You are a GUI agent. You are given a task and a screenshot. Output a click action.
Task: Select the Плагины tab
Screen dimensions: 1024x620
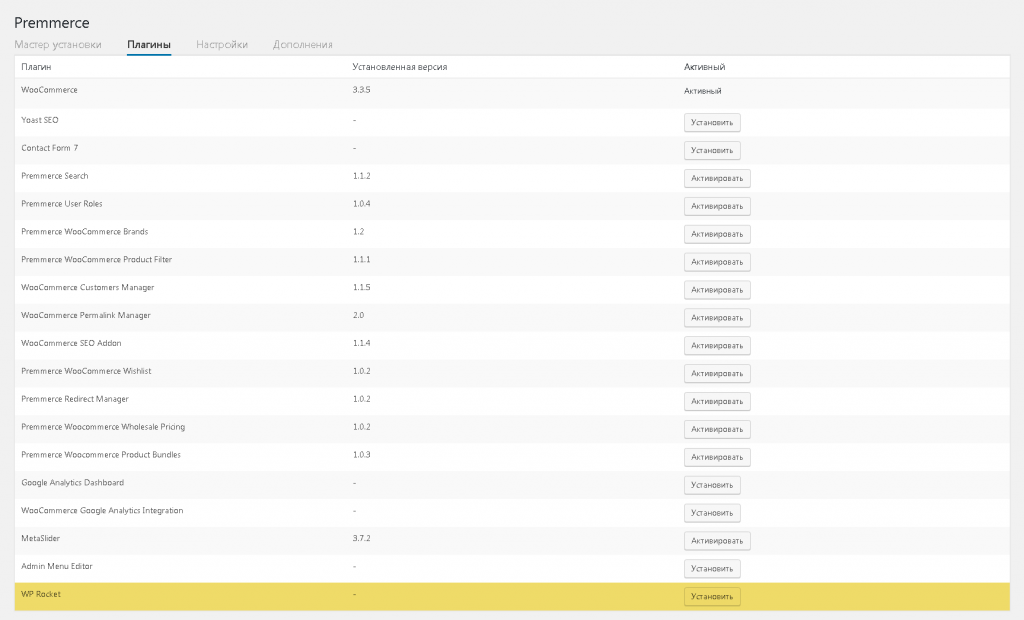[x=149, y=44]
